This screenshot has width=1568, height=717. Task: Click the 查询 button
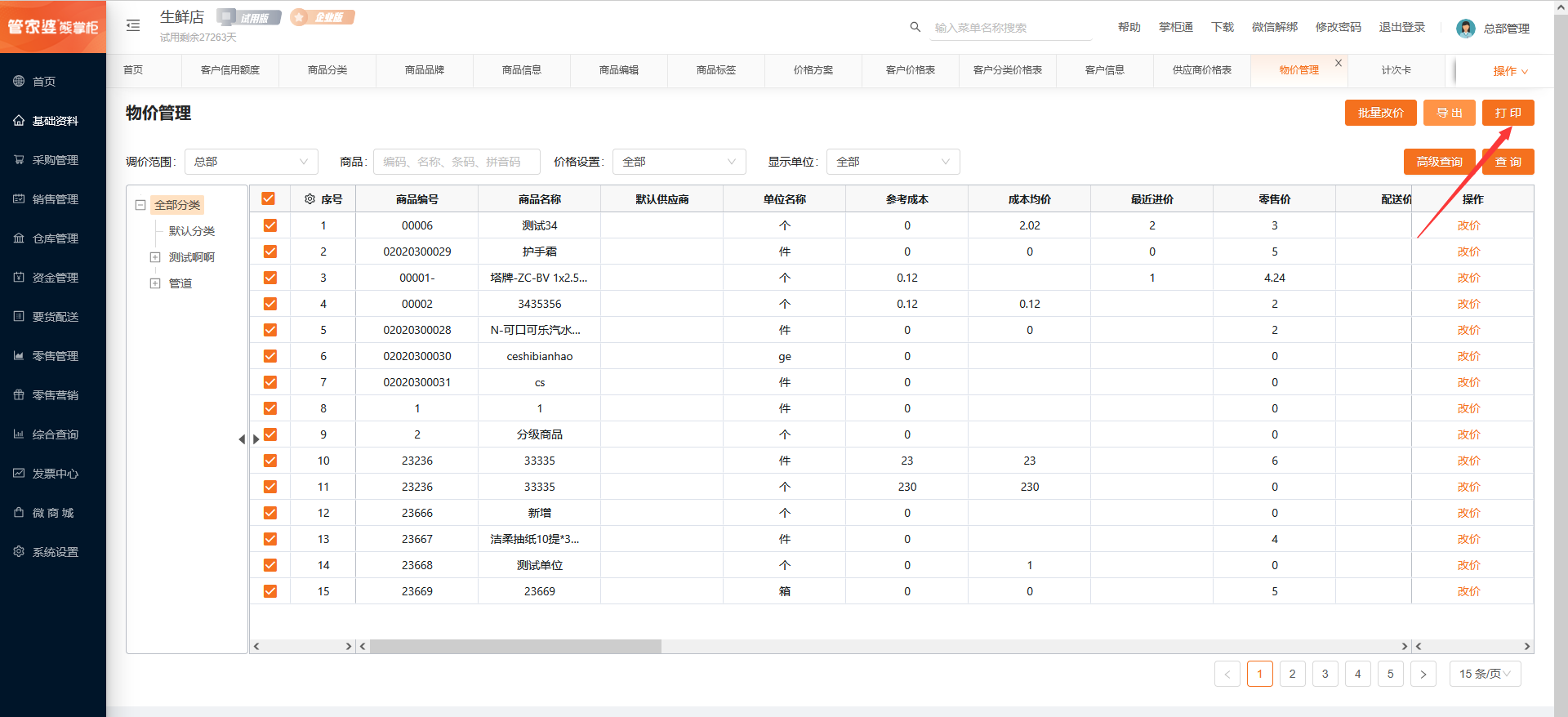pos(1508,162)
